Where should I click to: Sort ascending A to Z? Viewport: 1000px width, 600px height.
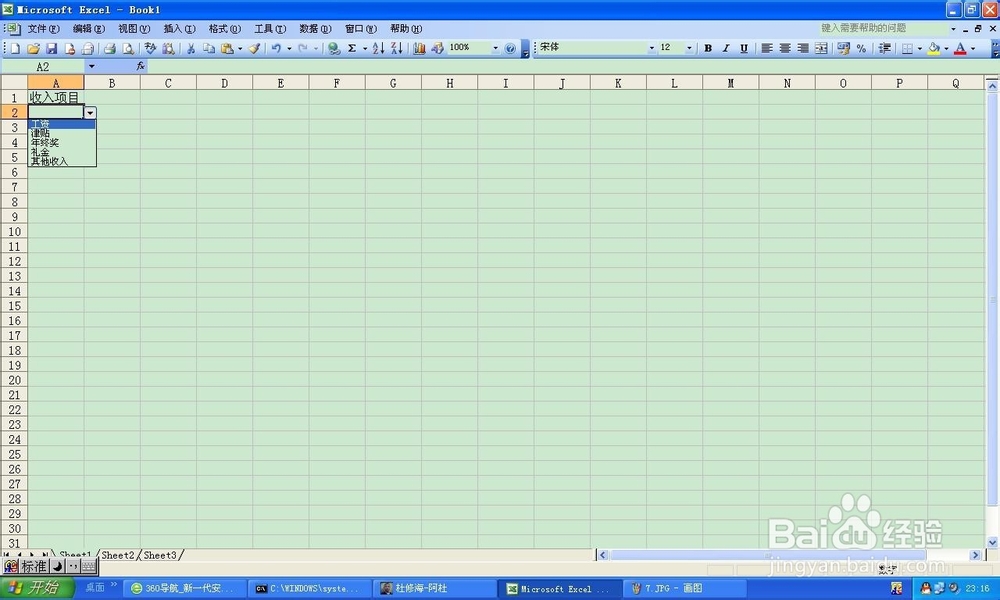pos(378,48)
